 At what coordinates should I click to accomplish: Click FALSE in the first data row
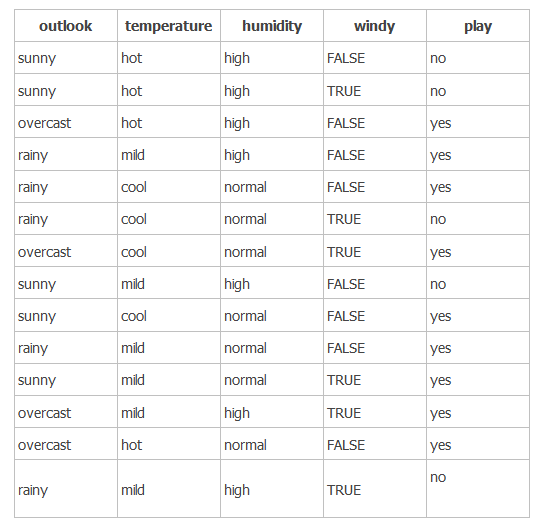tap(346, 58)
